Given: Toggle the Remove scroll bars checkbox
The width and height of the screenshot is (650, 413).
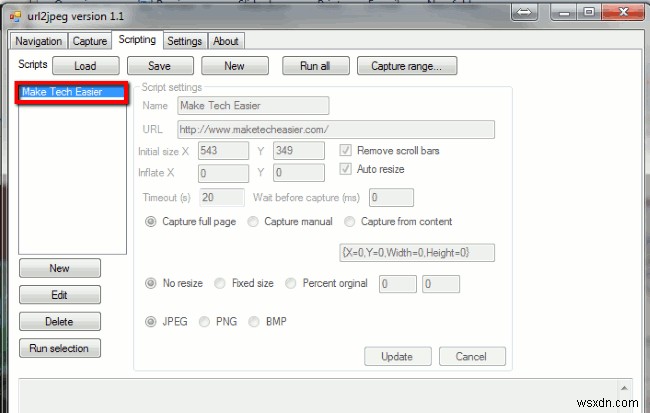Looking at the screenshot, I should coord(345,150).
